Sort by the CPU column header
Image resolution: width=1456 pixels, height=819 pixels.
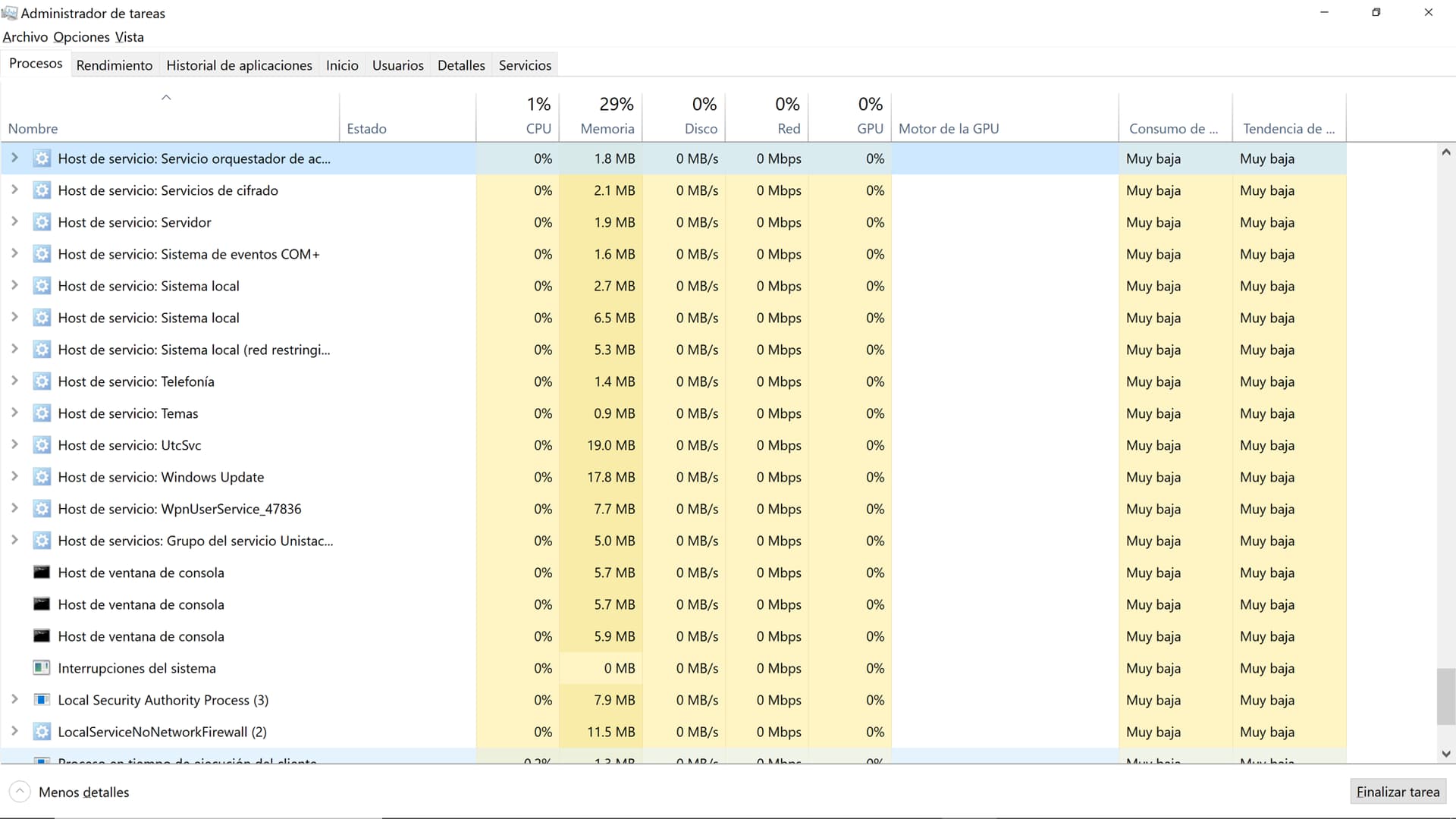[518, 117]
